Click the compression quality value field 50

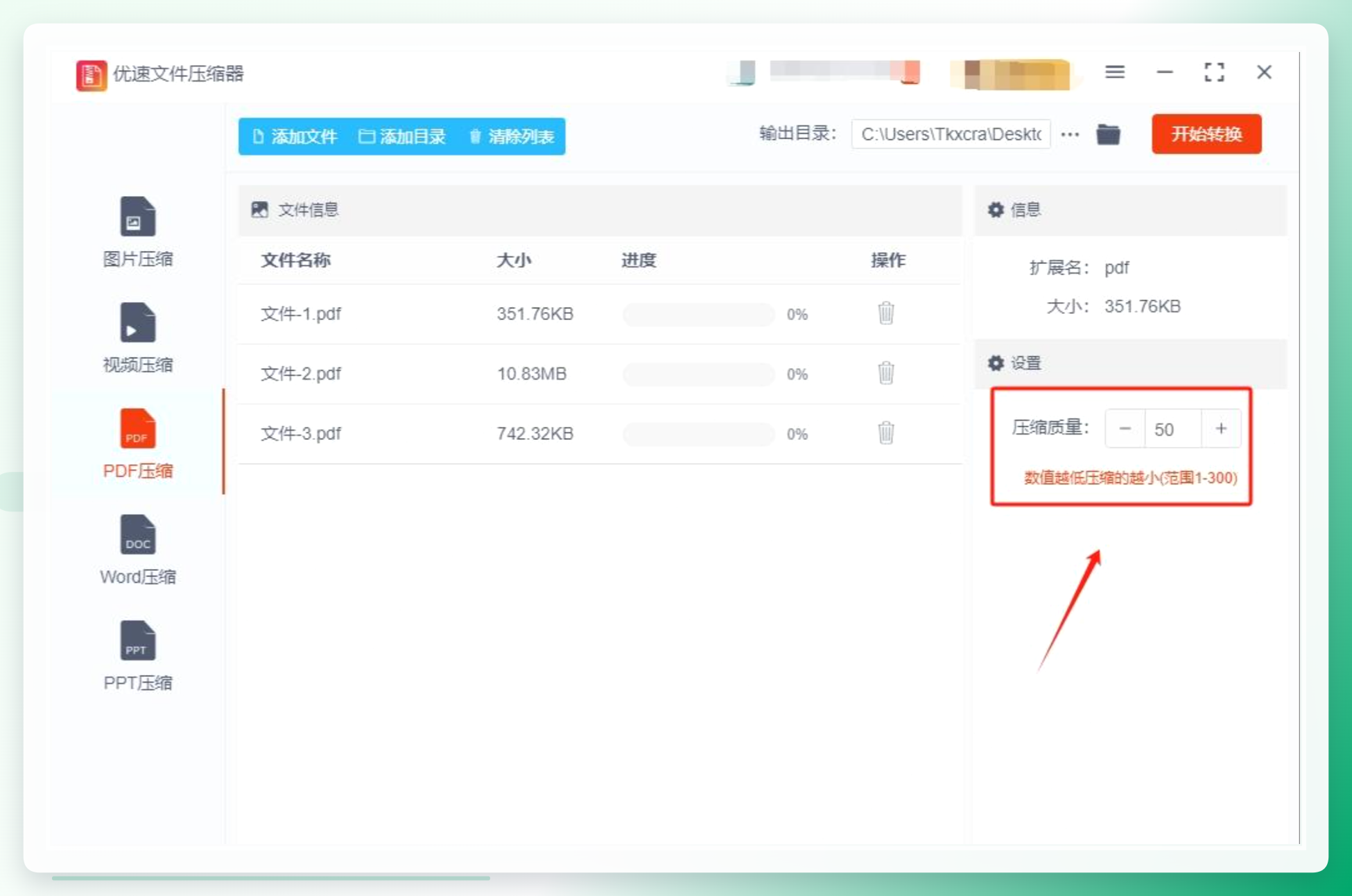(1172, 429)
